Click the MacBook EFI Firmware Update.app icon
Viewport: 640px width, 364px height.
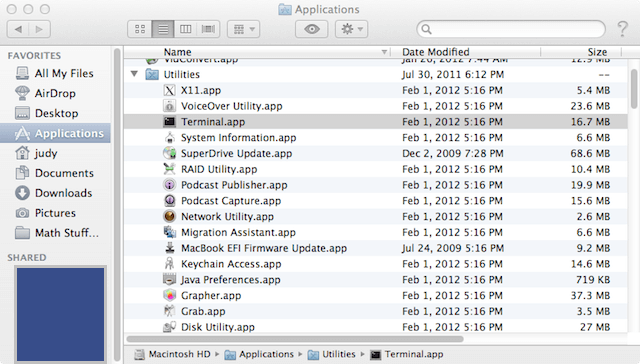pyautogui.click(x=169, y=248)
